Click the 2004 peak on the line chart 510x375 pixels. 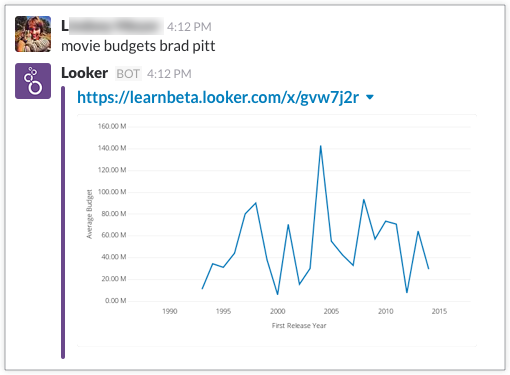(320, 146)
